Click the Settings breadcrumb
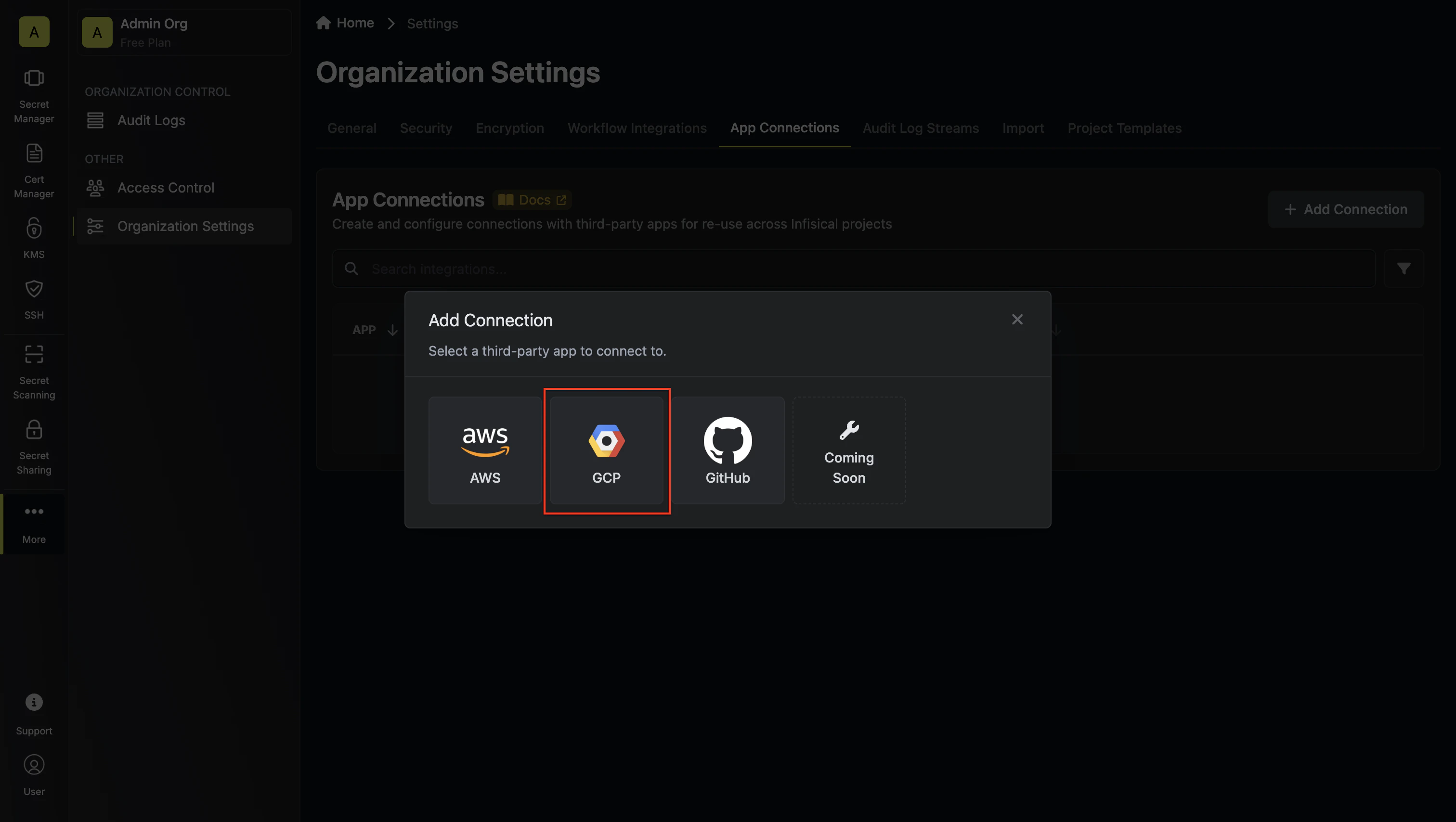The image size is (1456, 822). [432, 24]
